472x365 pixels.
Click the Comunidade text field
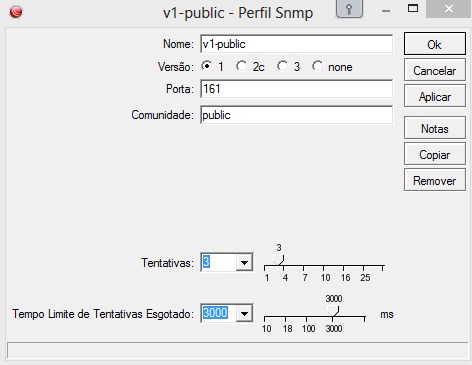pos(296,115)
